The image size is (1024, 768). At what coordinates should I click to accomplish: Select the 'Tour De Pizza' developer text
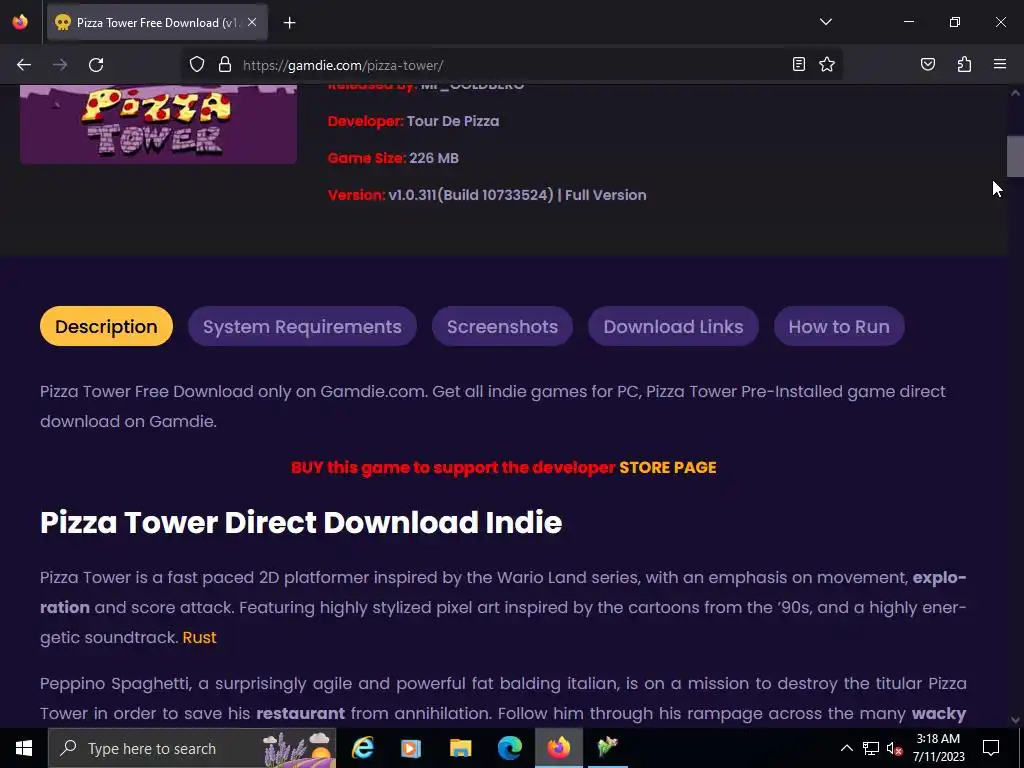[453, 121]
